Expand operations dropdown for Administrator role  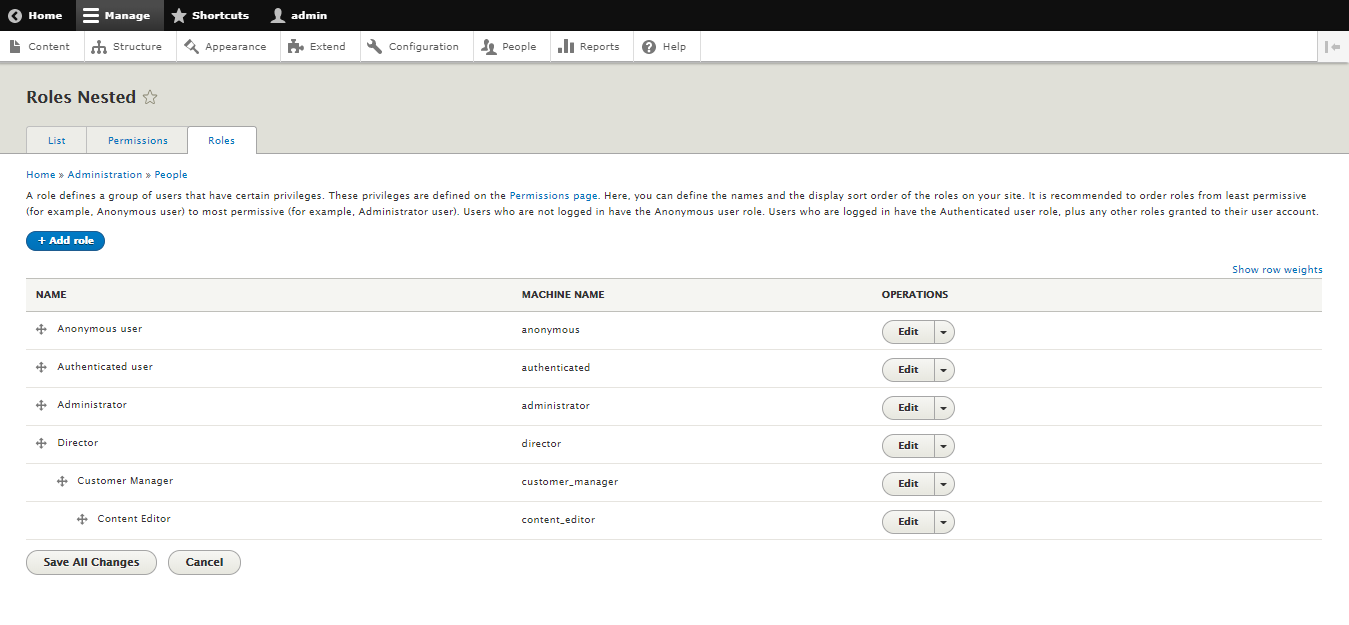943,407
